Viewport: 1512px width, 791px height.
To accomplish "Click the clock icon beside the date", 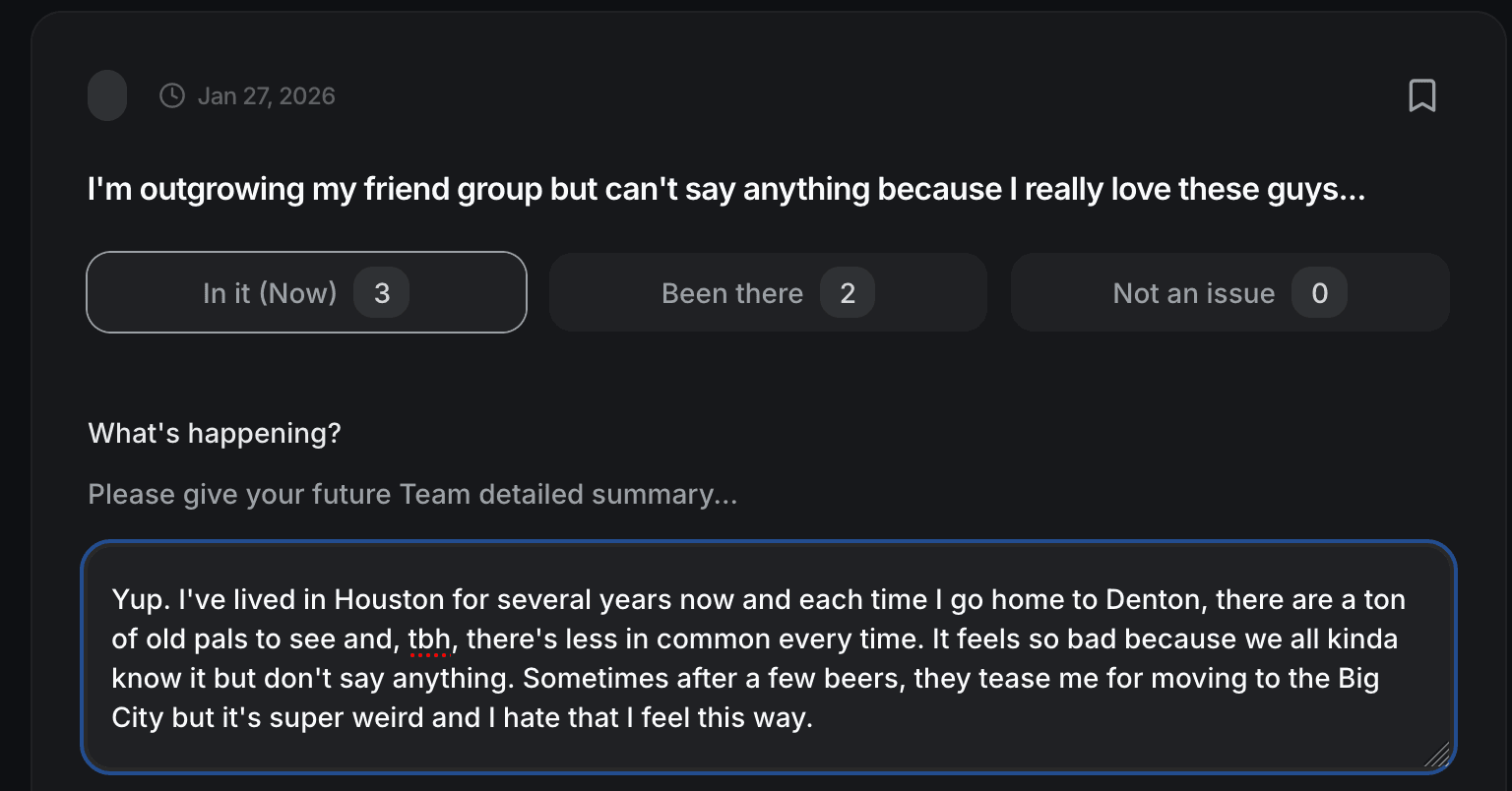I will click(171, 94).
